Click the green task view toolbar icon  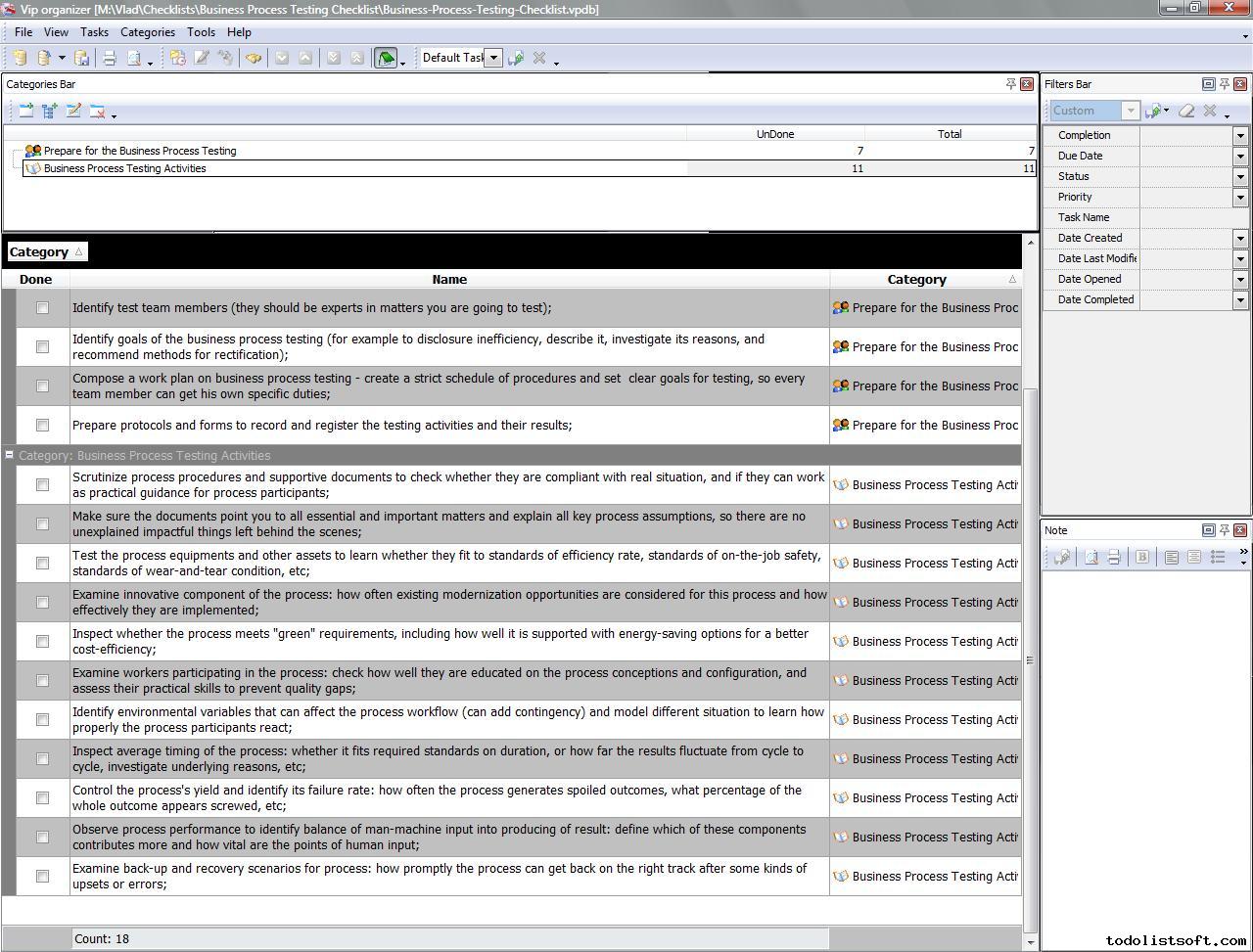pyautogui.click(x=386, y=59)
